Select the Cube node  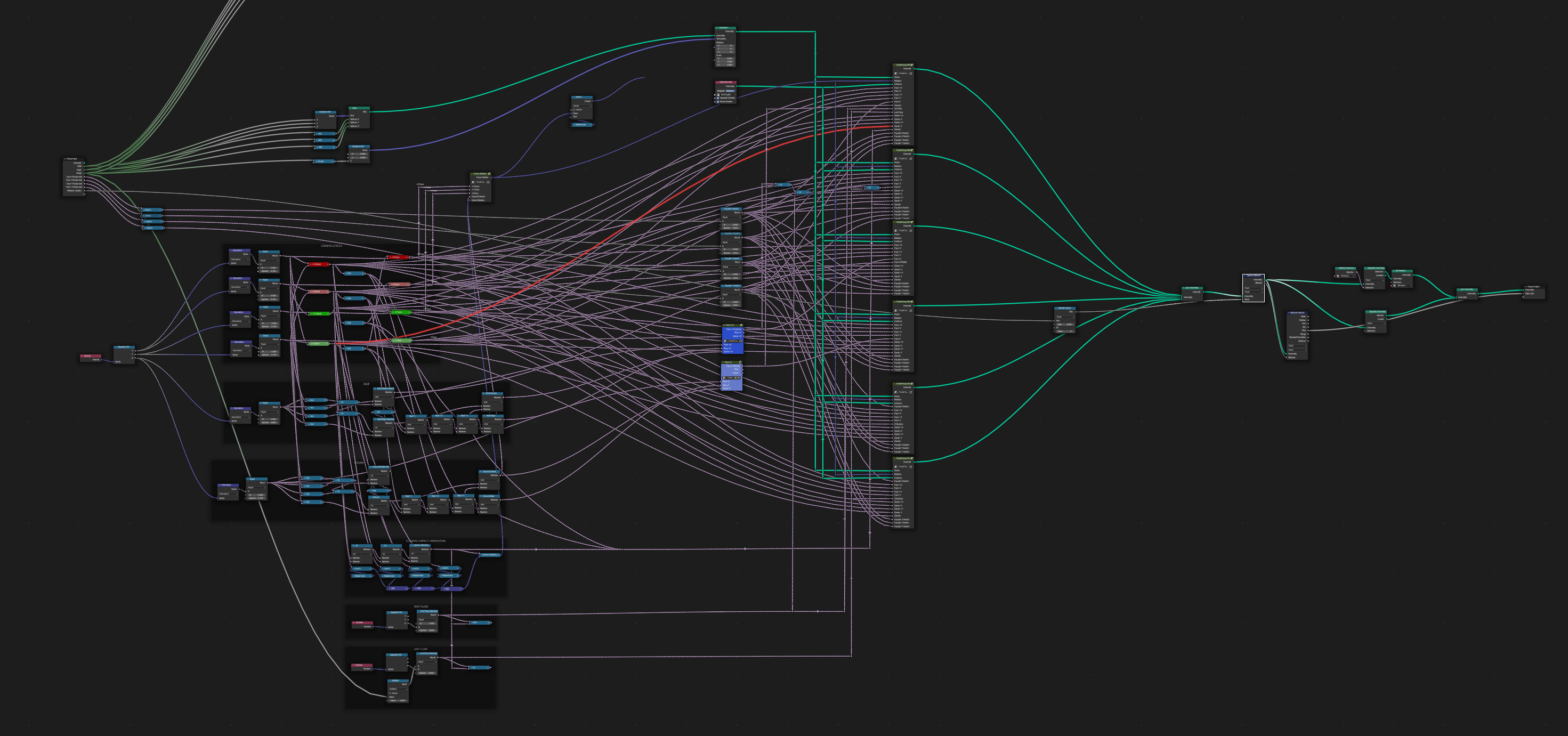point(359,117)
